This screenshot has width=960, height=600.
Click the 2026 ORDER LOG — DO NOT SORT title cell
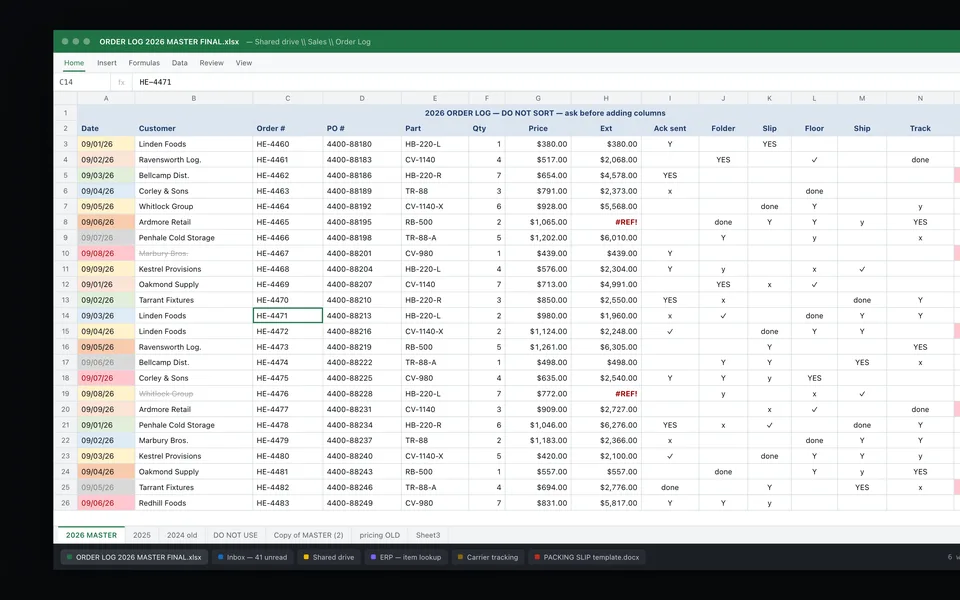point(545,113)
